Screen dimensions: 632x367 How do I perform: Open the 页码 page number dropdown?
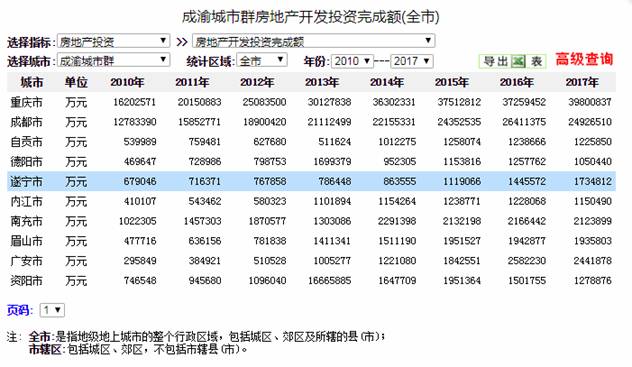(x=52, y=310)
